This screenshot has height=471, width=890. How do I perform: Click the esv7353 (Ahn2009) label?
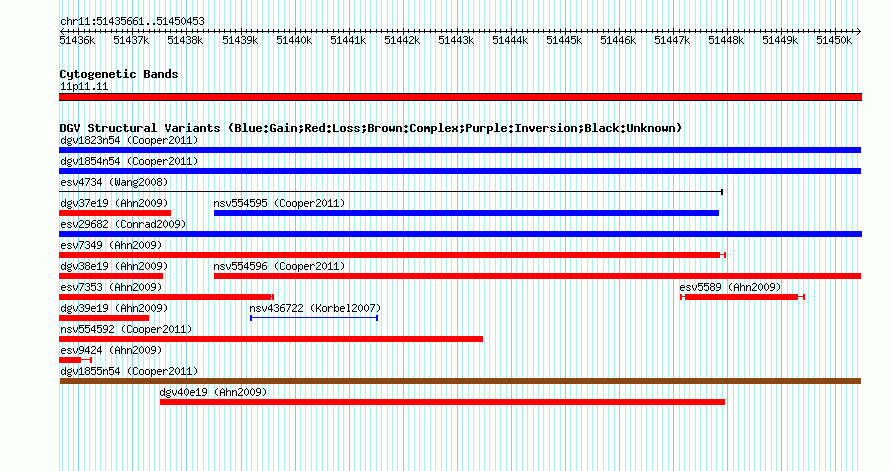click(x=111, y=287)
